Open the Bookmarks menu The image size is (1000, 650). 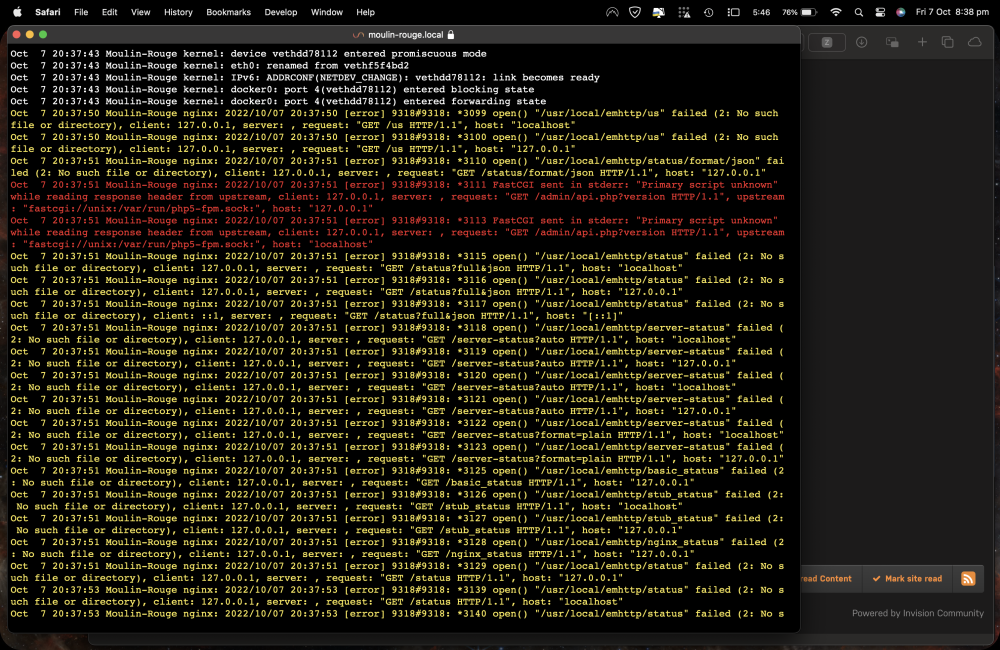coord(228,12)
